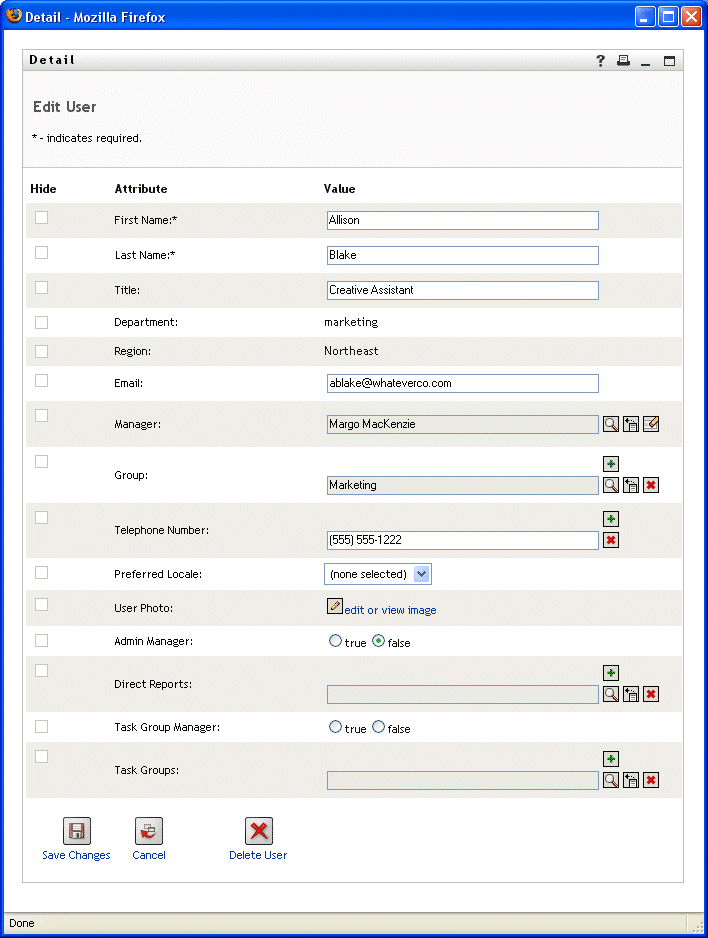Click the Manager edit pencil icon
708x938 pixels.
[x=651, y=424]
